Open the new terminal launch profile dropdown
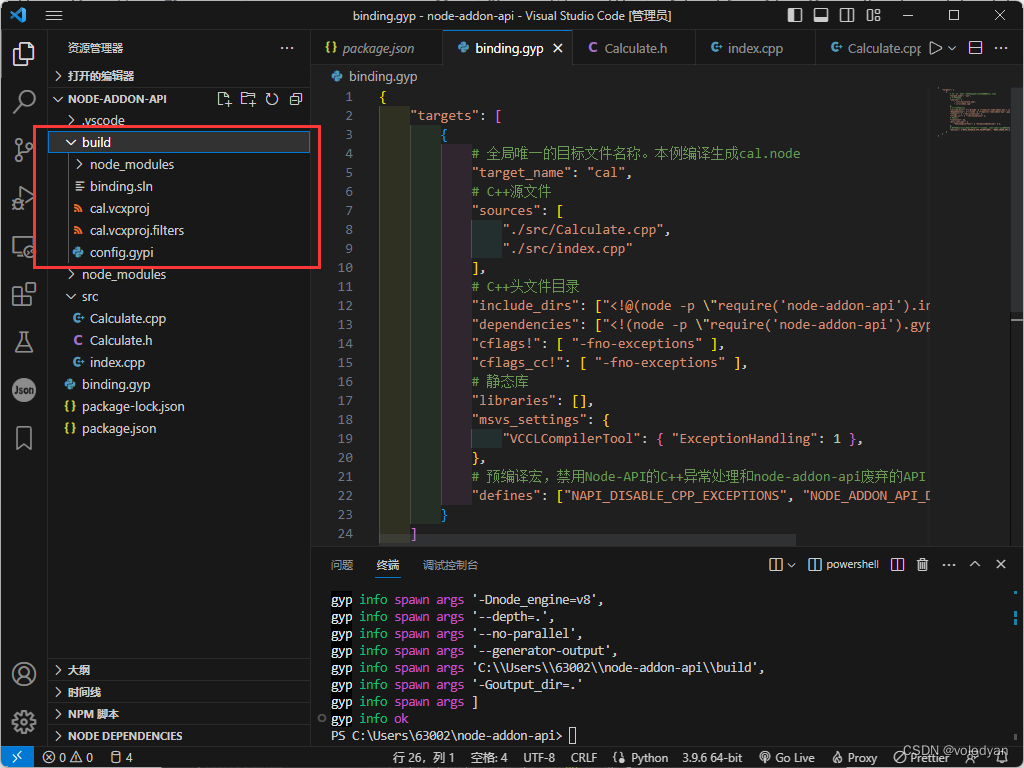Screen dimensions: 1024x768 [792, 564]
